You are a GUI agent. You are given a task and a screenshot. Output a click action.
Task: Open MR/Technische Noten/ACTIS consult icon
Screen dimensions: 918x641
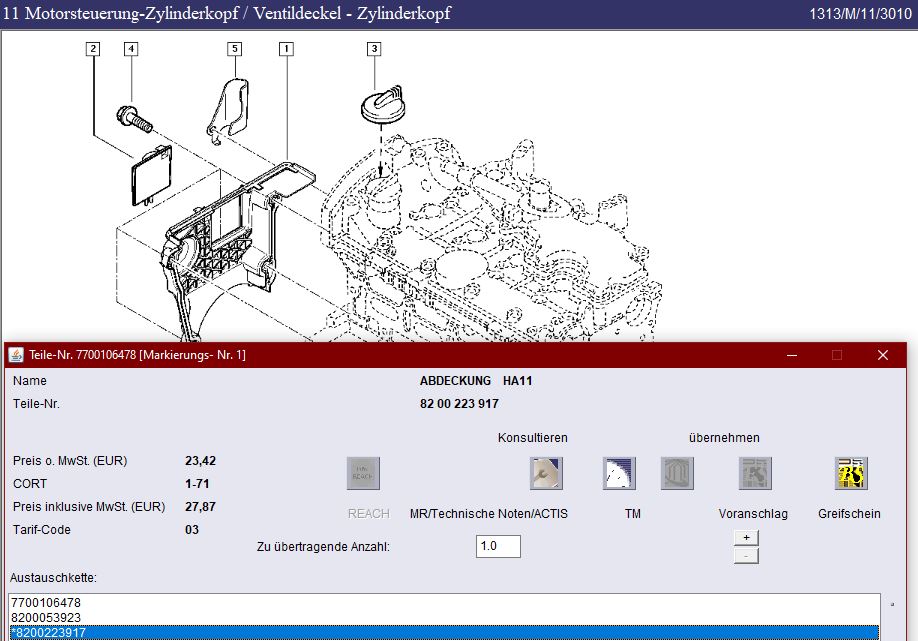point(546,473)
